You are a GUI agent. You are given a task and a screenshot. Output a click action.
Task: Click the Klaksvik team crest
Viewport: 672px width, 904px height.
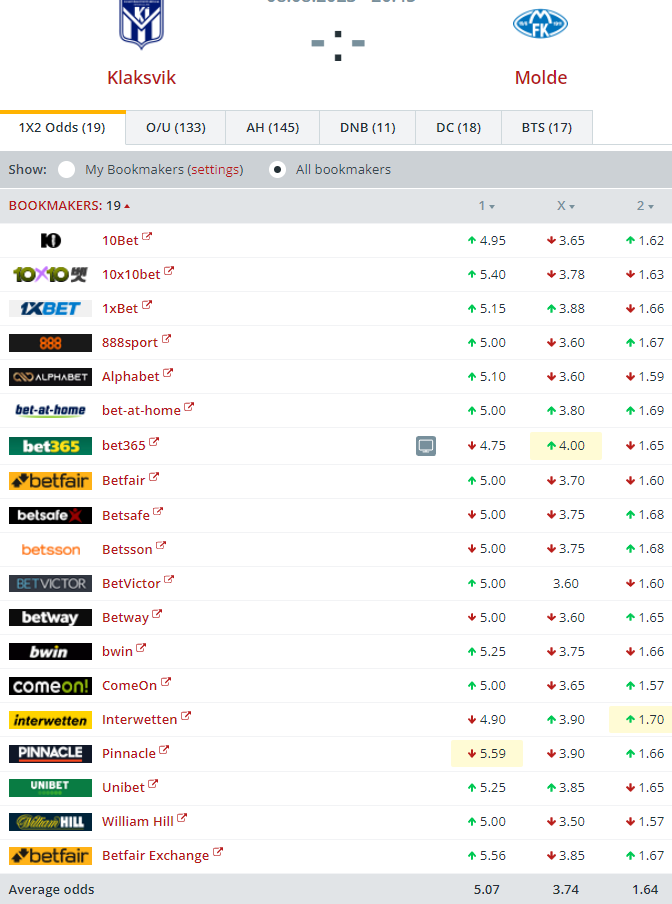pyautogui.click(x=142, y=24)
